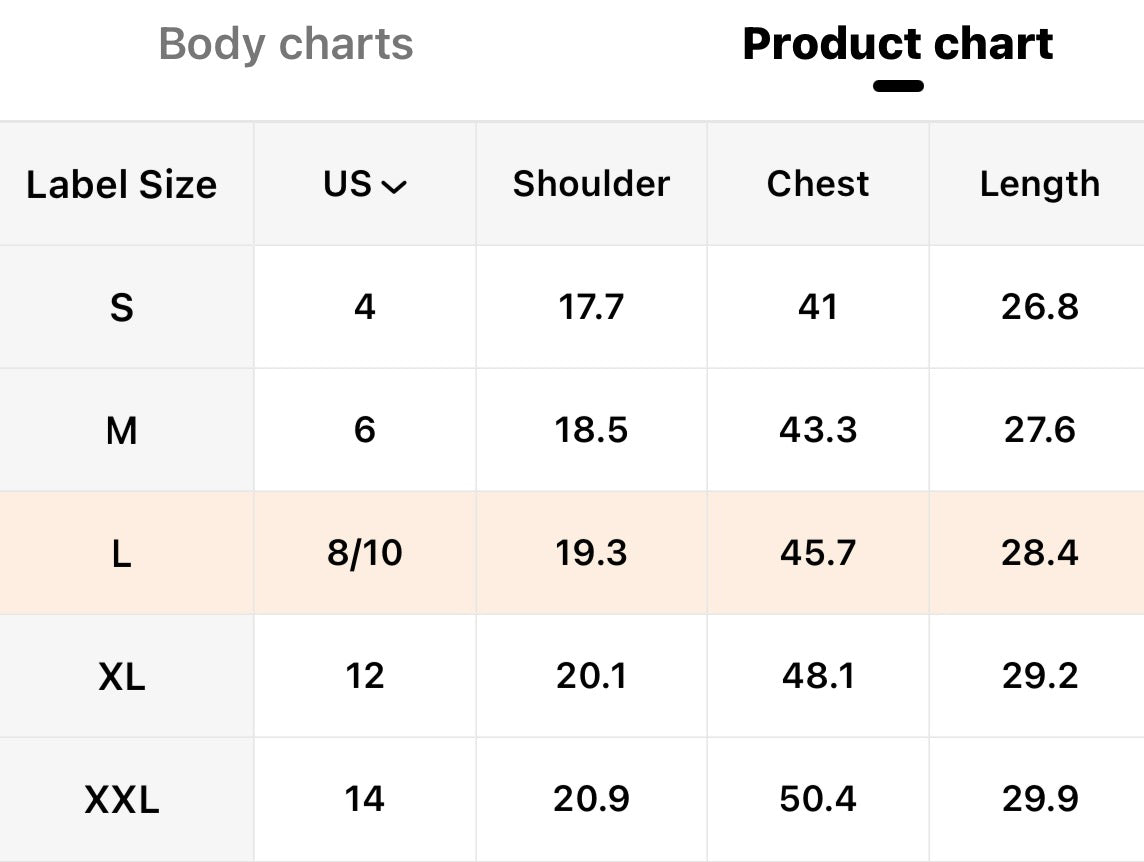
Task: Select the Product chart tab
Action: tap(898, 44)
